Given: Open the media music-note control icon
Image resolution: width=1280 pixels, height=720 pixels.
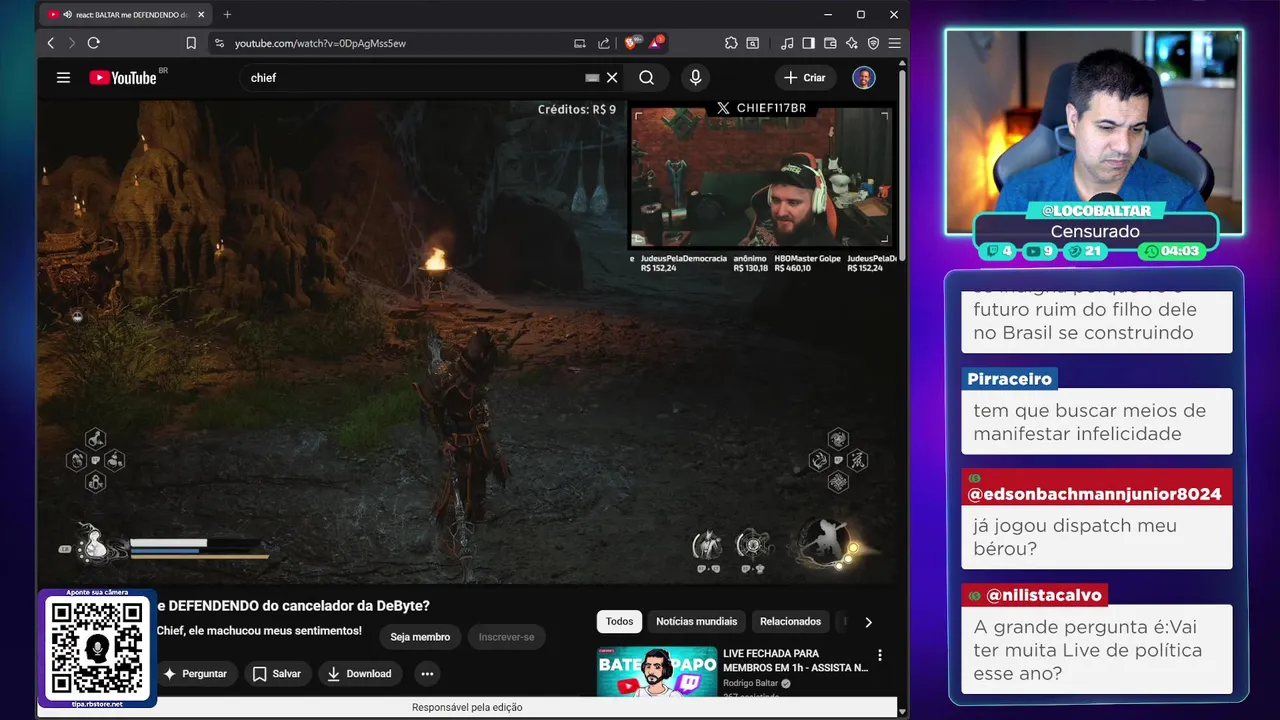Looking at the screenshot, I should (x=787, y=43).
